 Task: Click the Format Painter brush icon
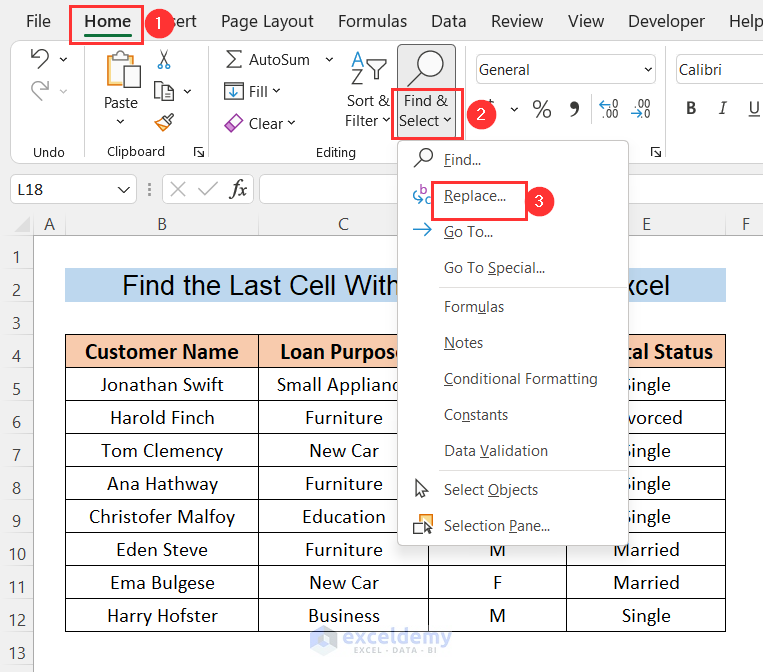point(164,123)
